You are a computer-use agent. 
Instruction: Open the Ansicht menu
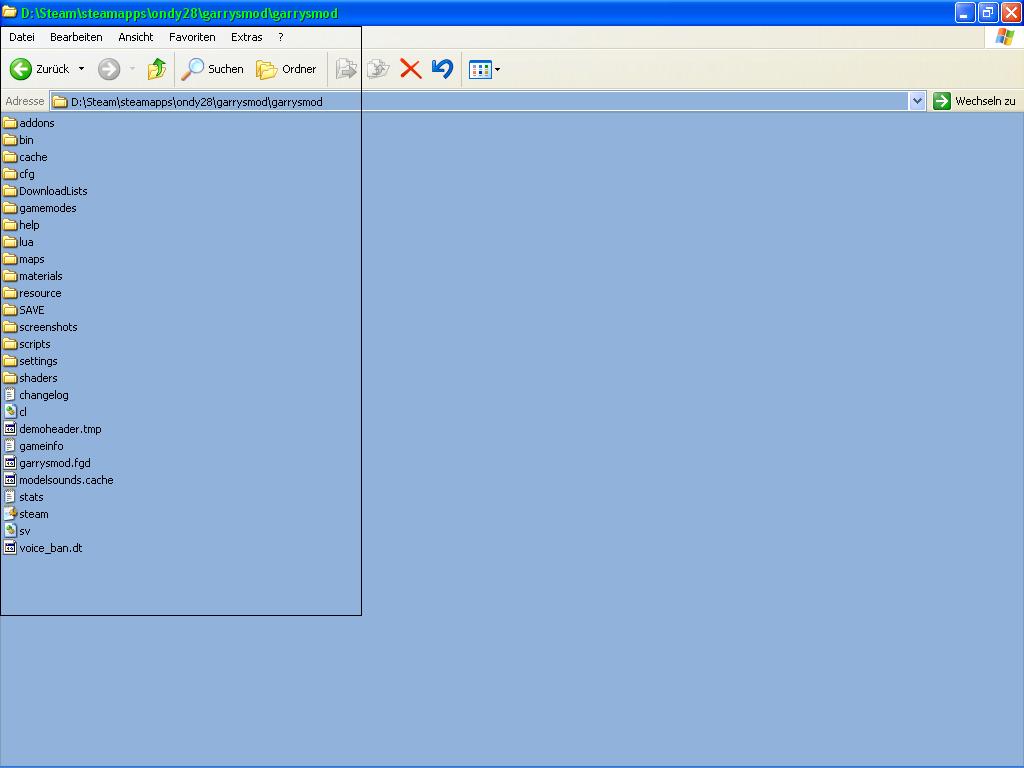click(x=136, y=37)
